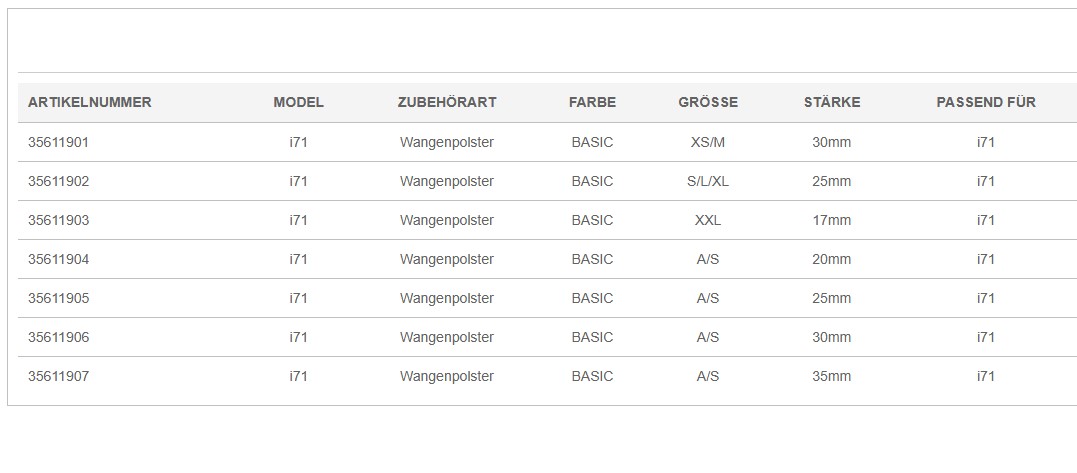The height and width of the screenshot is (473, 1077).
Task: Click the MODEL column header
Action: (x=298, y=102)
